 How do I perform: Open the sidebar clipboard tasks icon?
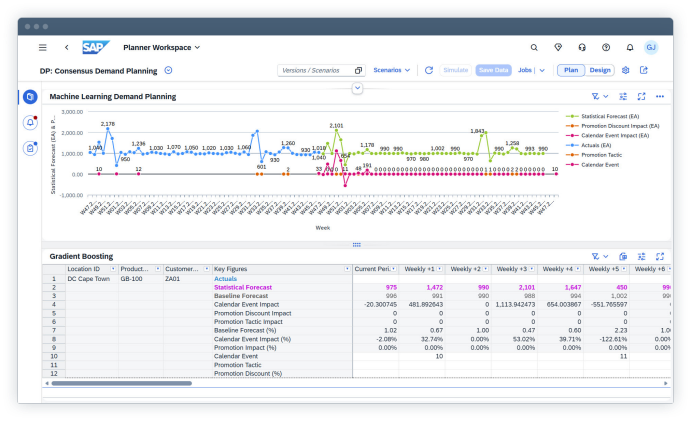30,148
